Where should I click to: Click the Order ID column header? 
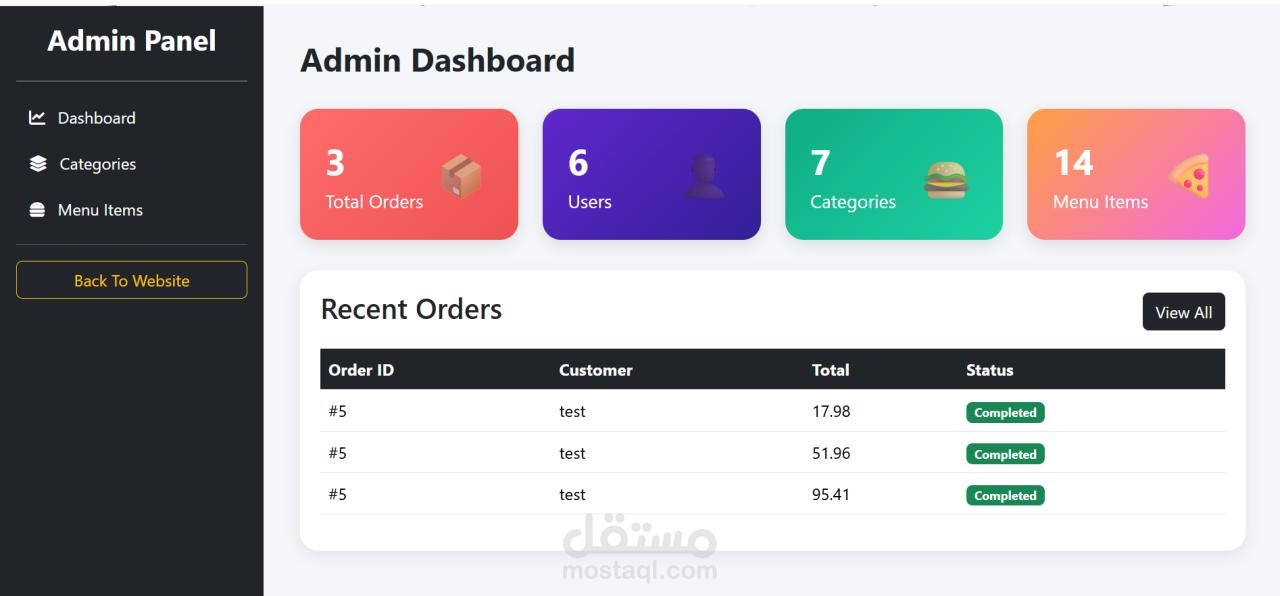click(361, 370)
